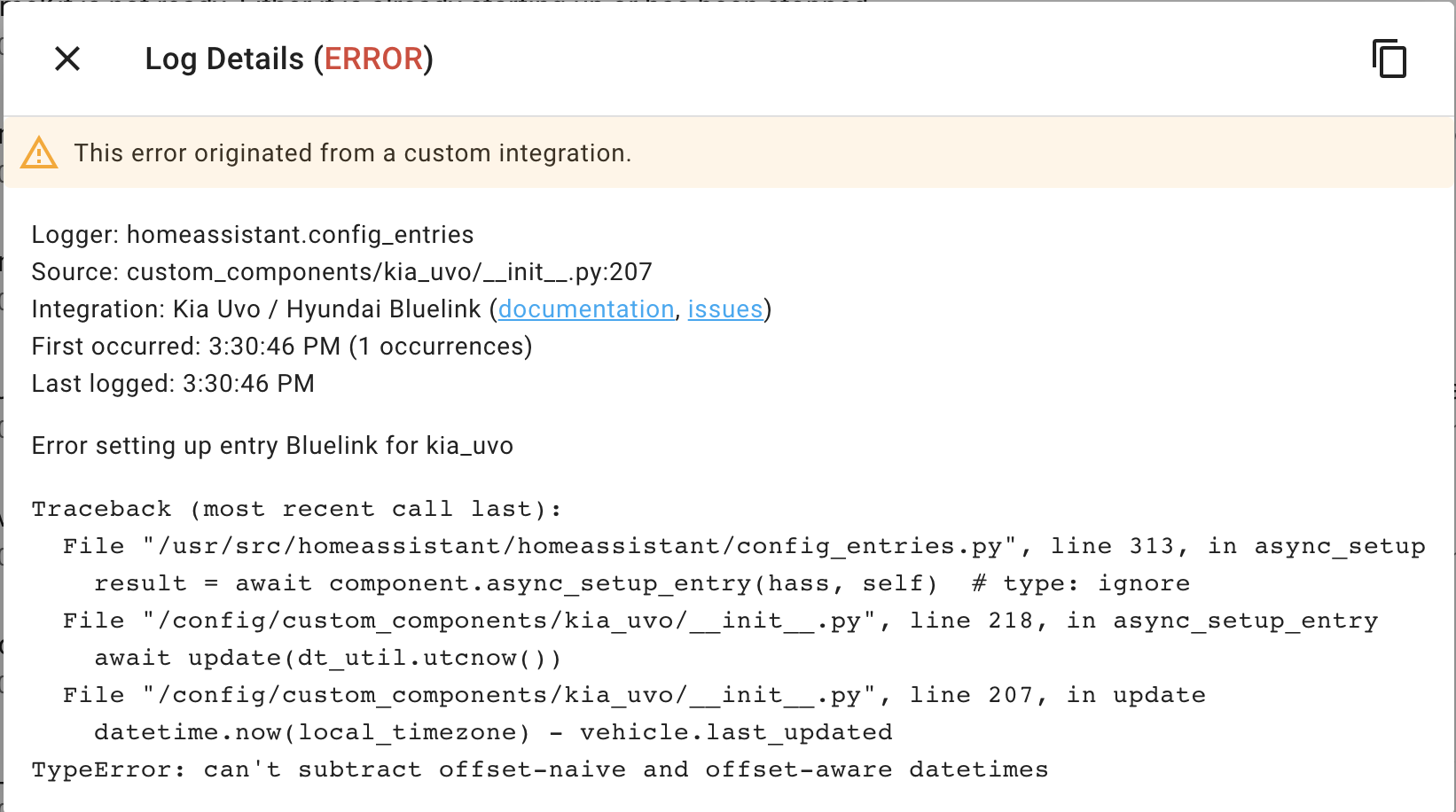Click the alert icon beside the custom integration notice
The width and height of the screenshot is (1456, 812).
37,152
